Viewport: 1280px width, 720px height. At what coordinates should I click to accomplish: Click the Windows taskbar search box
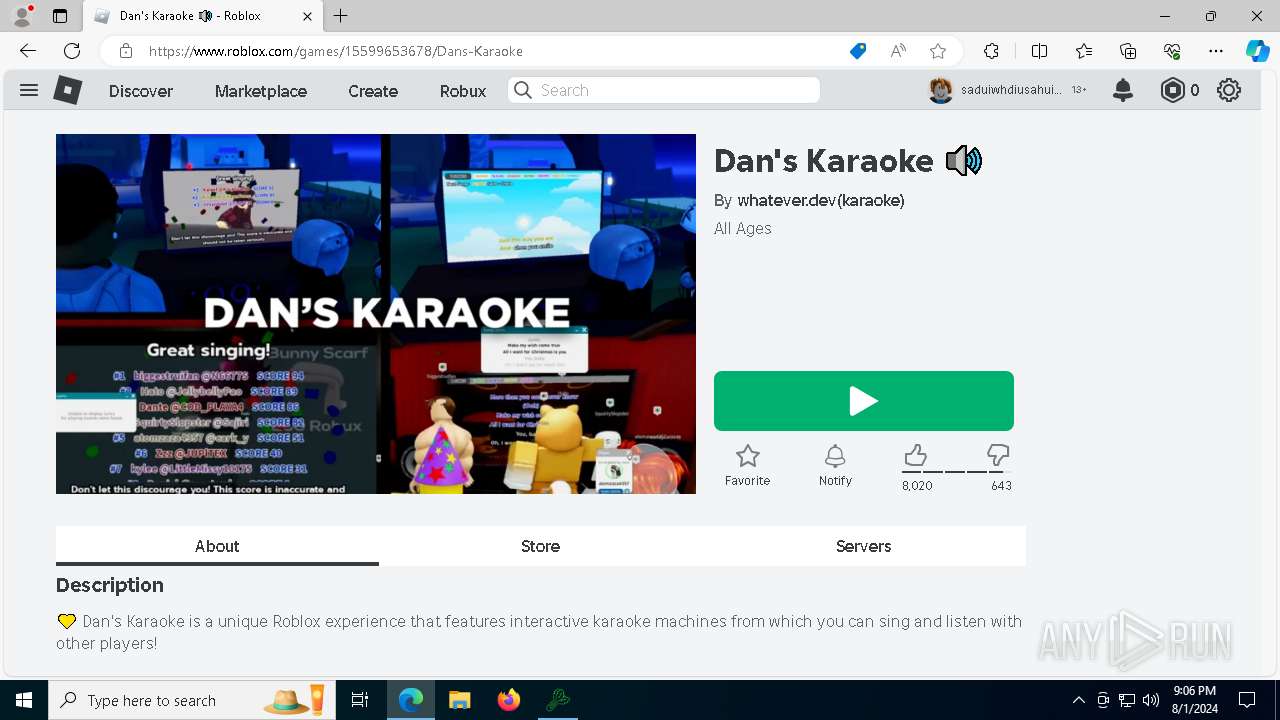[x=190, y=700]
